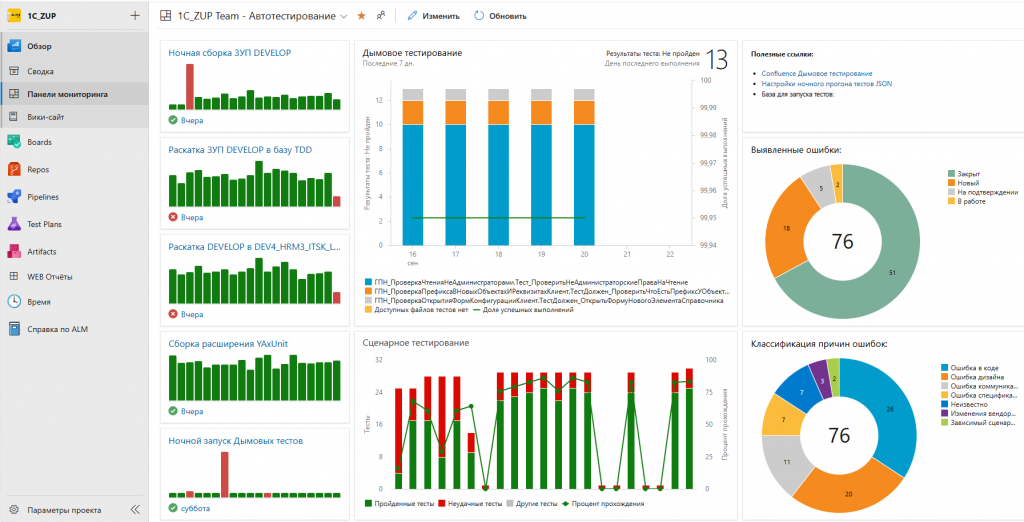Click the Обновить button

tap(501, 16)
